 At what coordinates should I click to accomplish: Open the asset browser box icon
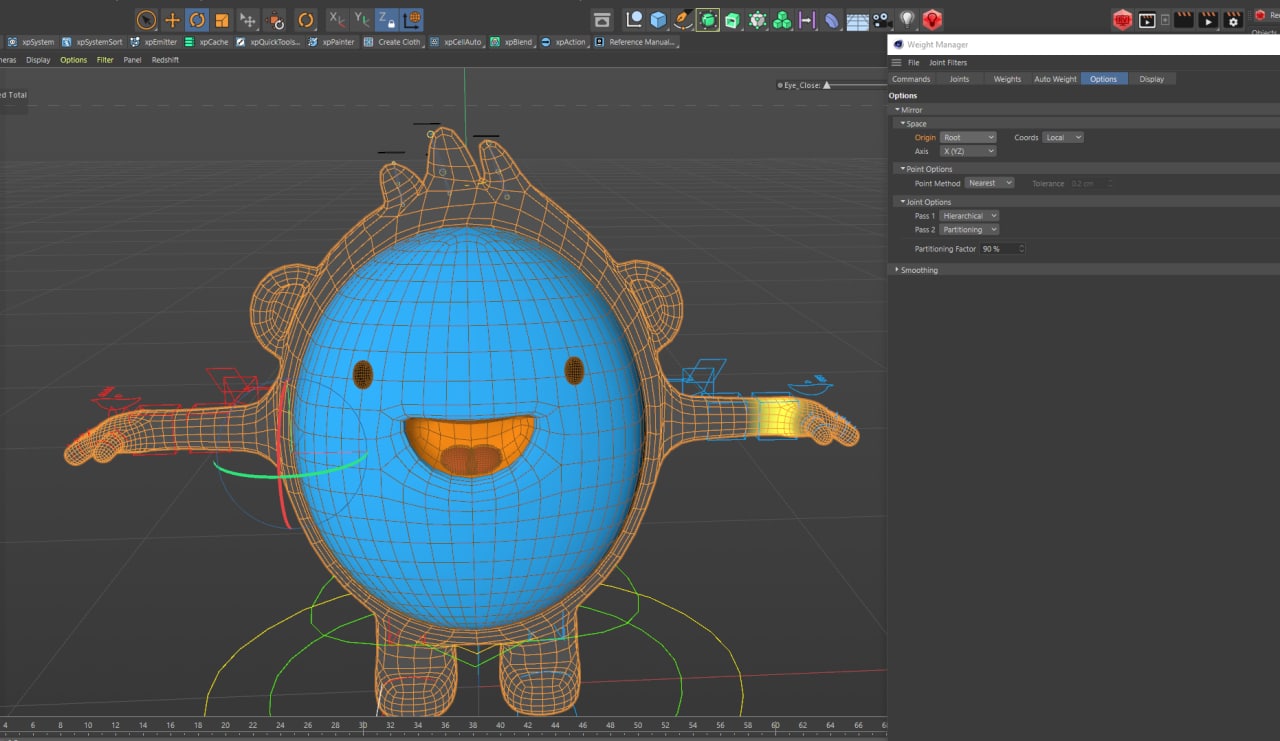pos(601,20)
